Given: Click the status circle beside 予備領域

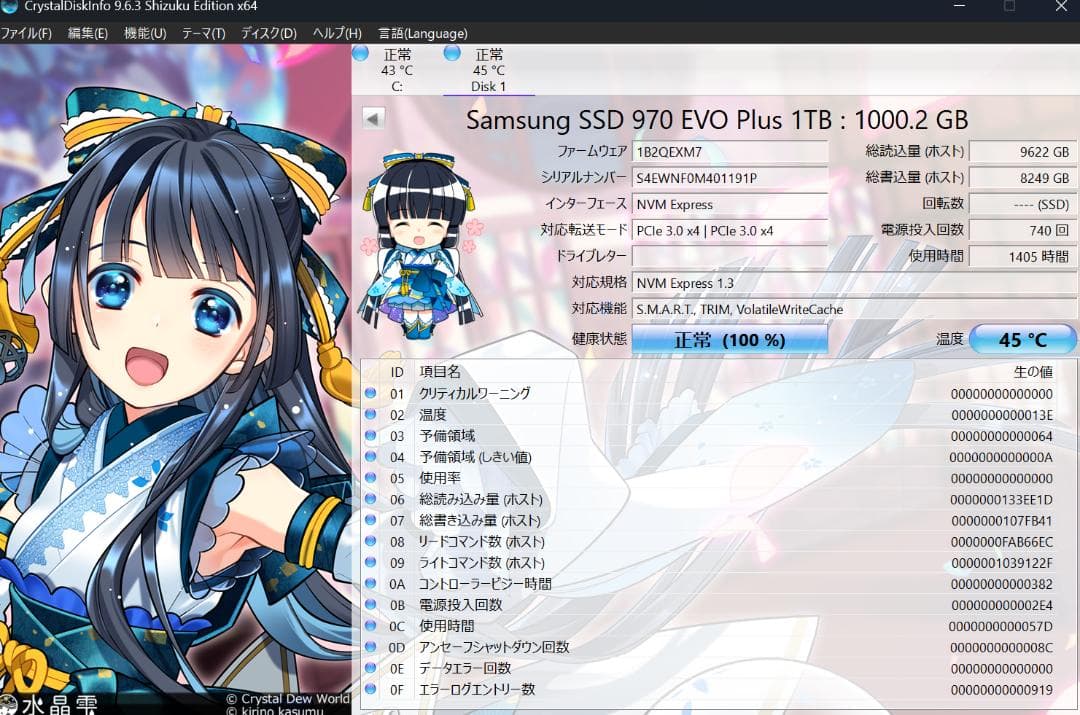Looking at the screenshot, I should point(372,436).
